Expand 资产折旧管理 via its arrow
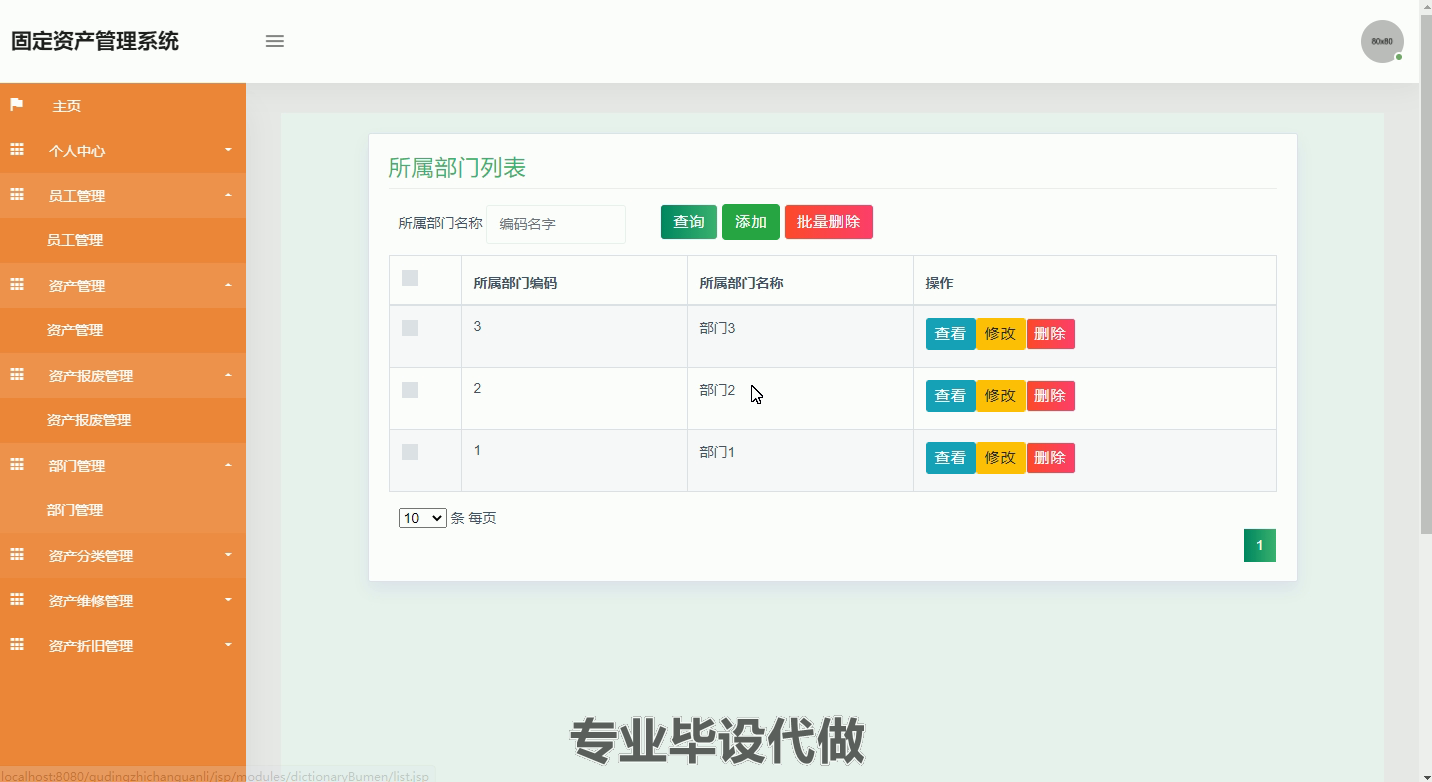The height and width of the screenshot is (782, 1432). (x=228, y=645)
